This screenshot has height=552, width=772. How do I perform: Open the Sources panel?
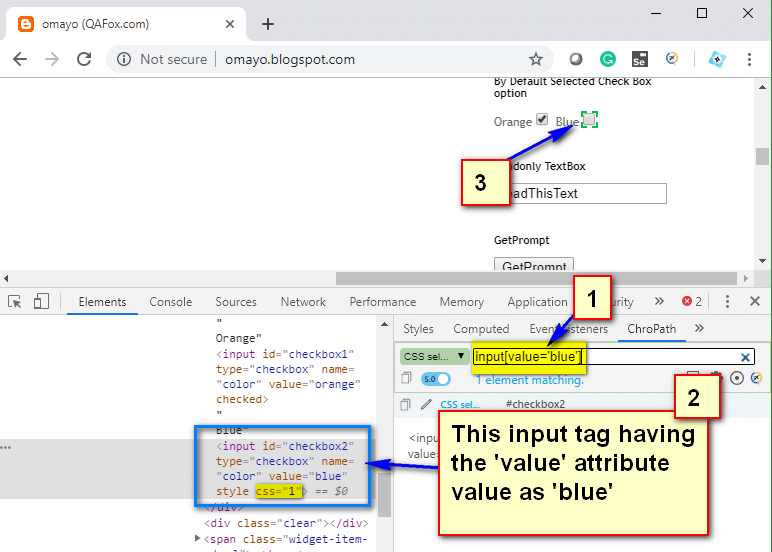[x=236, y=302]
